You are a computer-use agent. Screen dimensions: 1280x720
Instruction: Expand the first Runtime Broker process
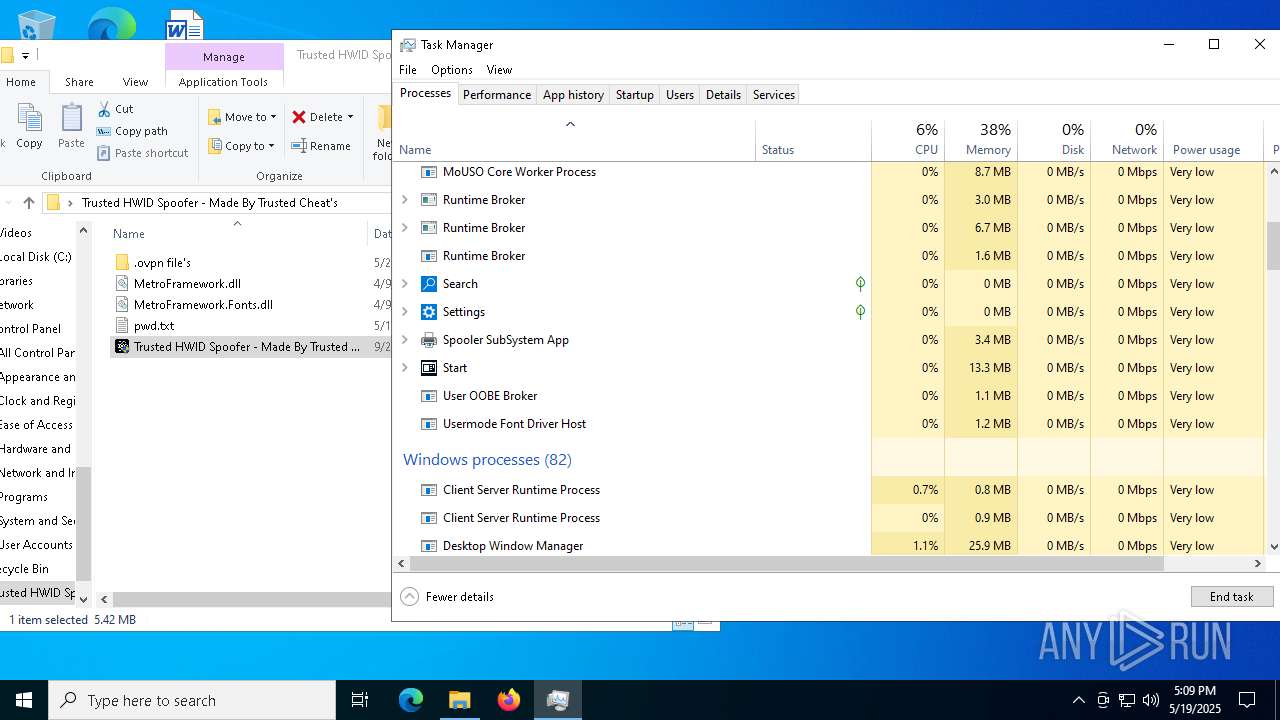coord(405,200)
